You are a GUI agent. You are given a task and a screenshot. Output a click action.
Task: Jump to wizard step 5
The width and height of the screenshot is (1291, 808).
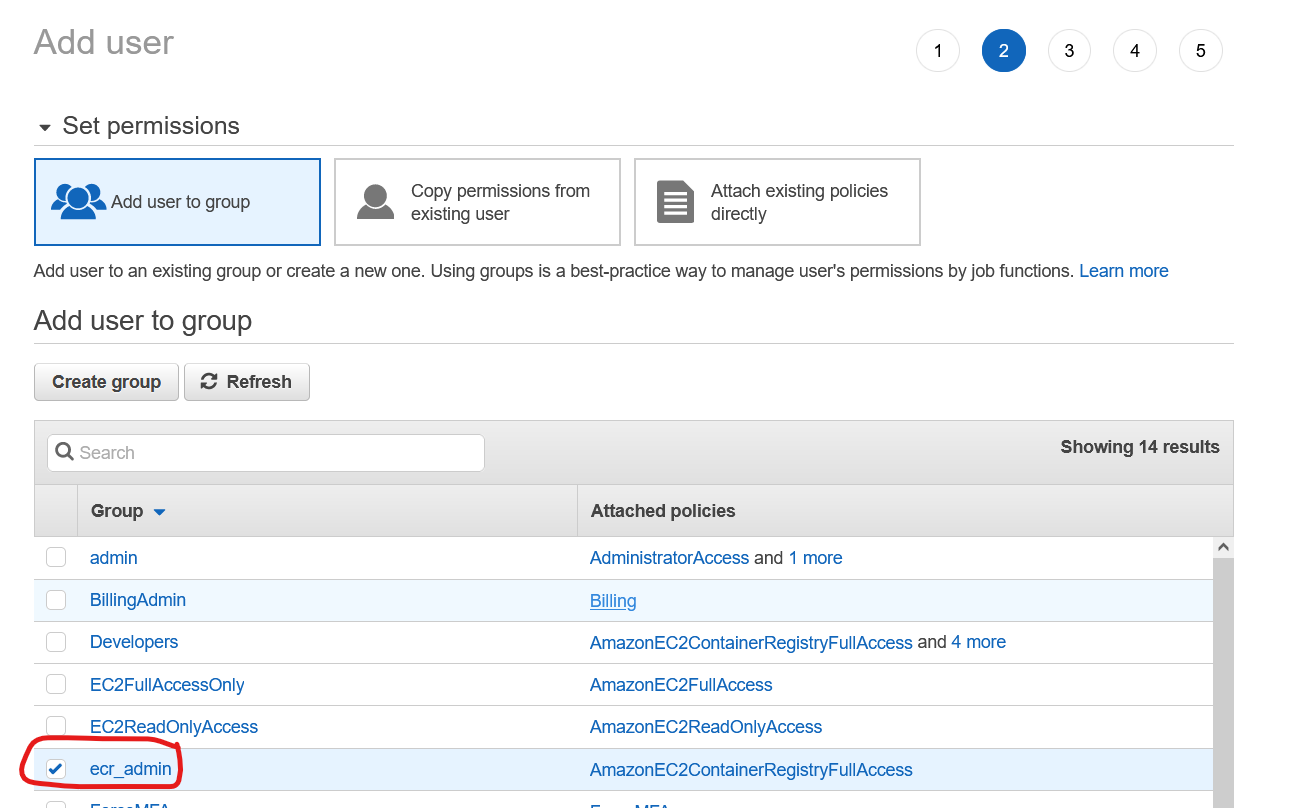tap(1201, 51)
